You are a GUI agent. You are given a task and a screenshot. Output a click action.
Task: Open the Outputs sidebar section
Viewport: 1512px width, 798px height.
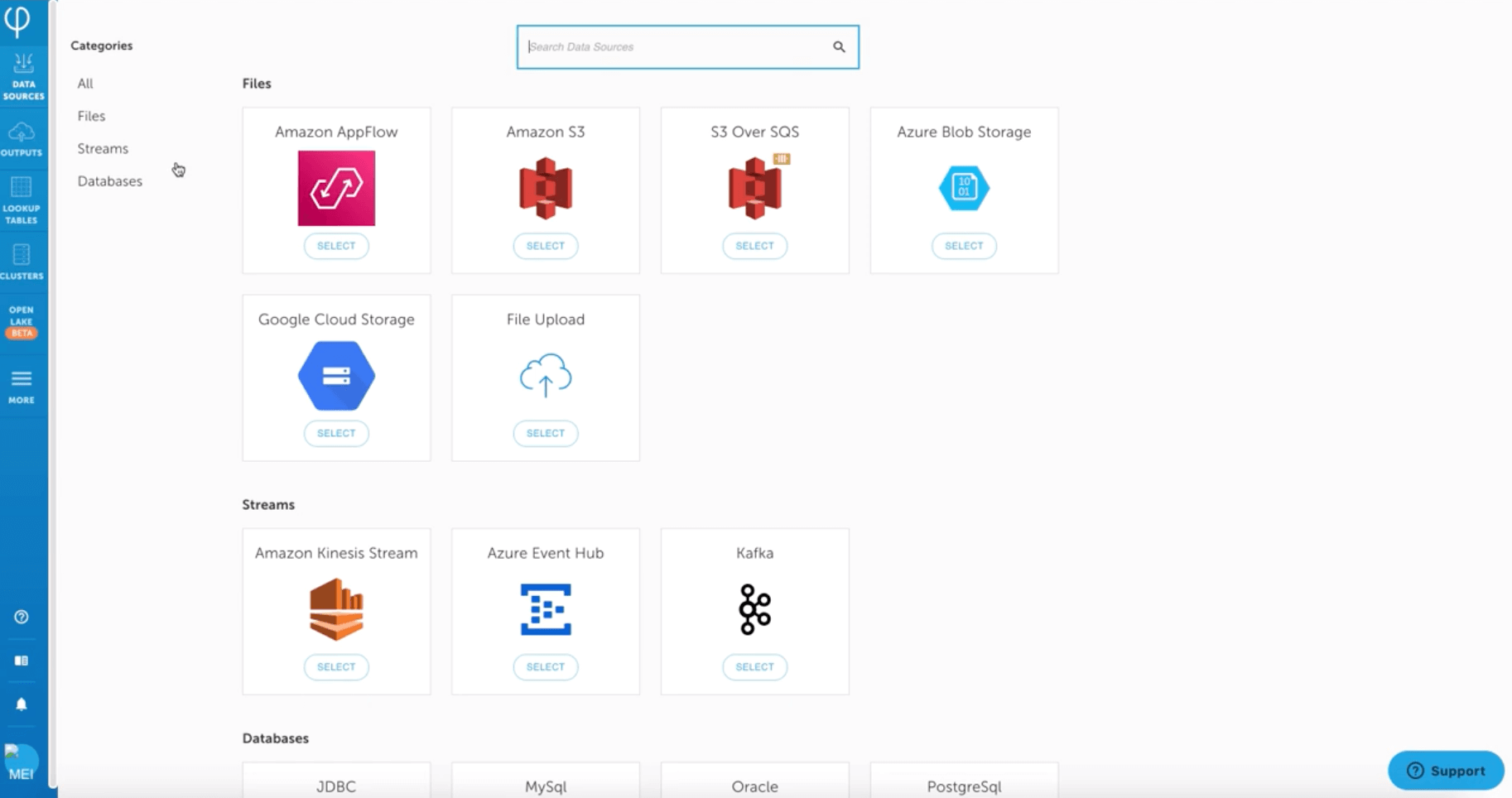(x=22, y=139)
